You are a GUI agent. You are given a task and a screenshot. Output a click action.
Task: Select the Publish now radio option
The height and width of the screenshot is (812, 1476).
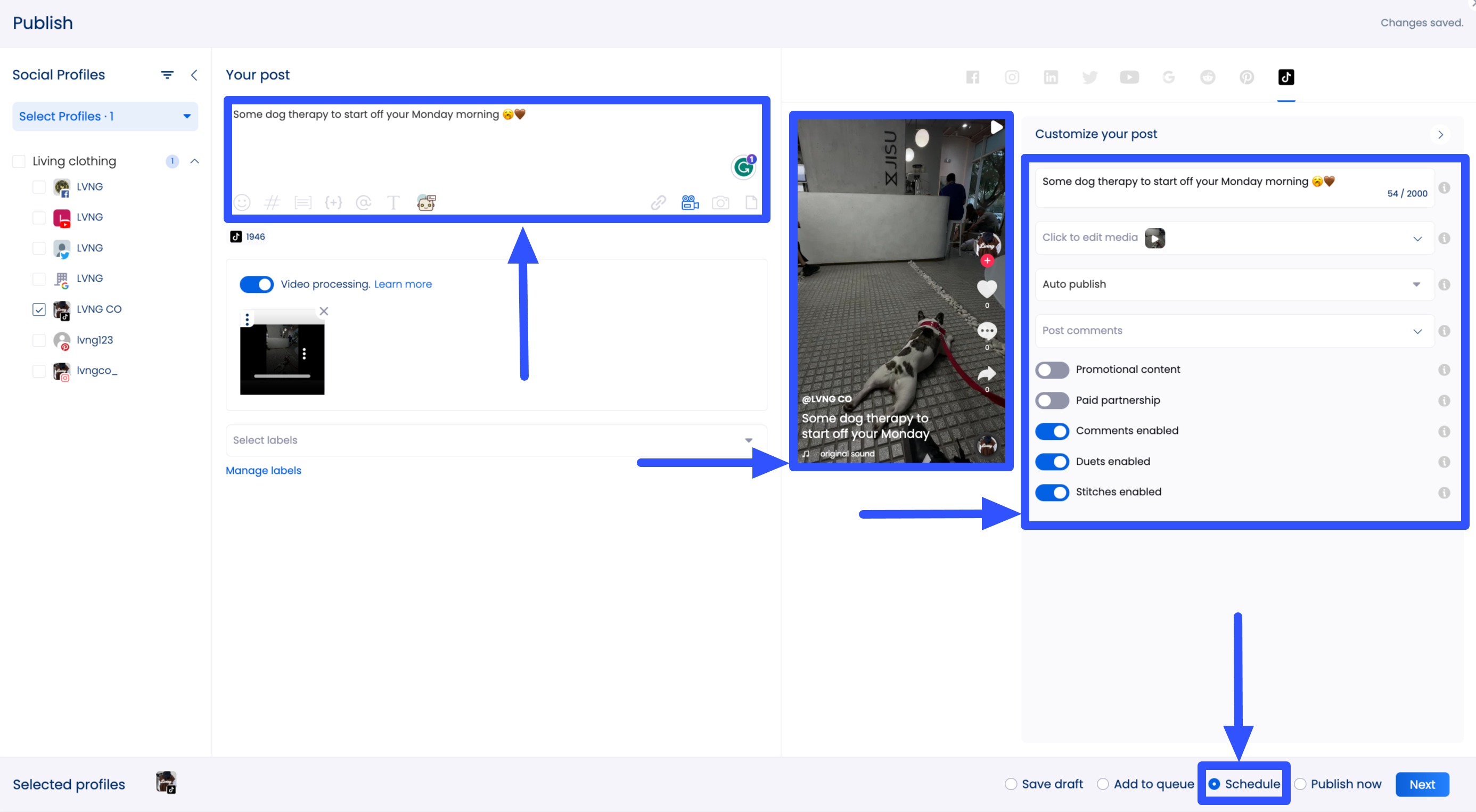click(1301, 784)
